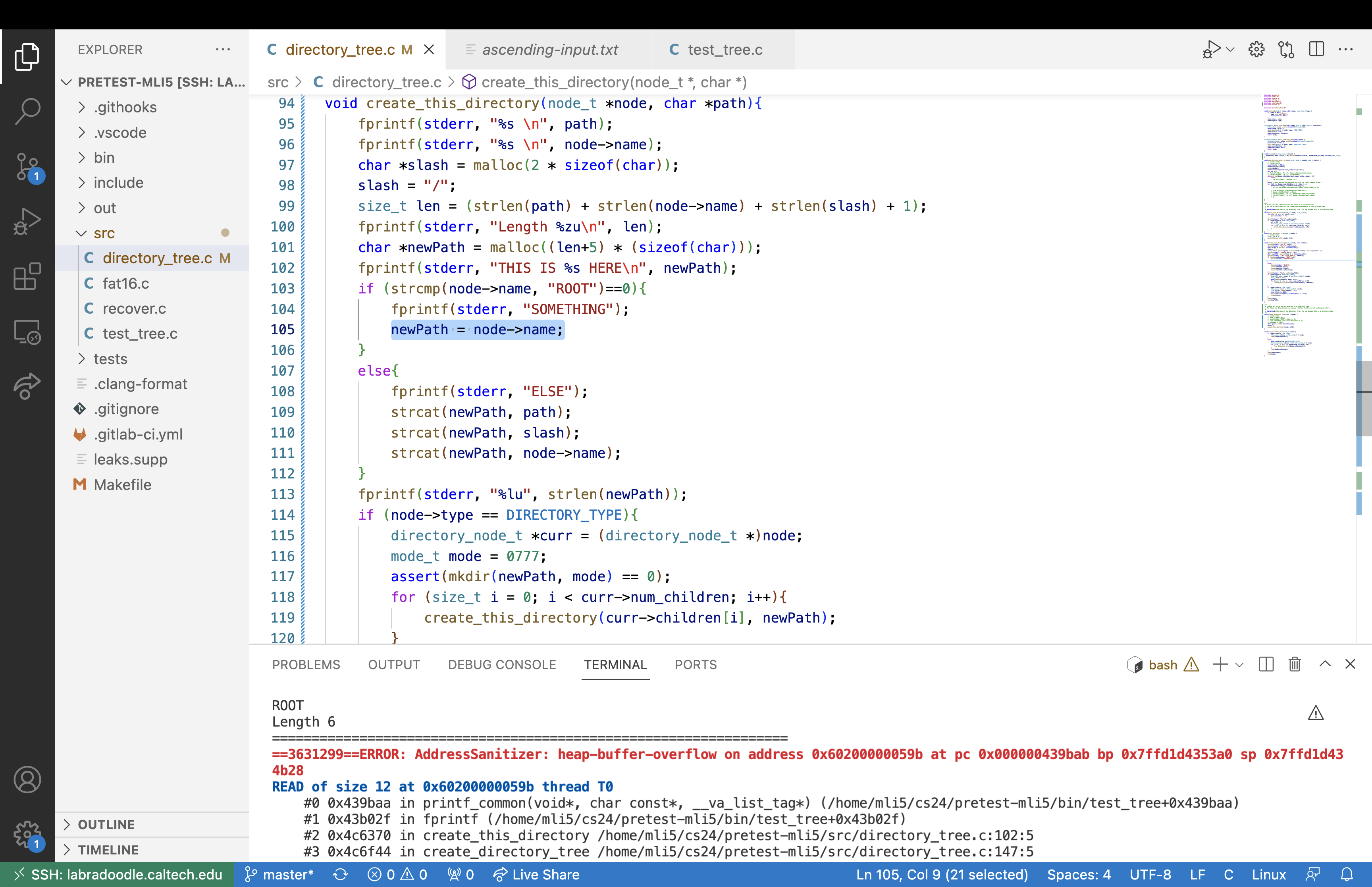Screen dimensions: 1372x887
Task: Maximize terminal panel size with chevron
Action: 1325,665
